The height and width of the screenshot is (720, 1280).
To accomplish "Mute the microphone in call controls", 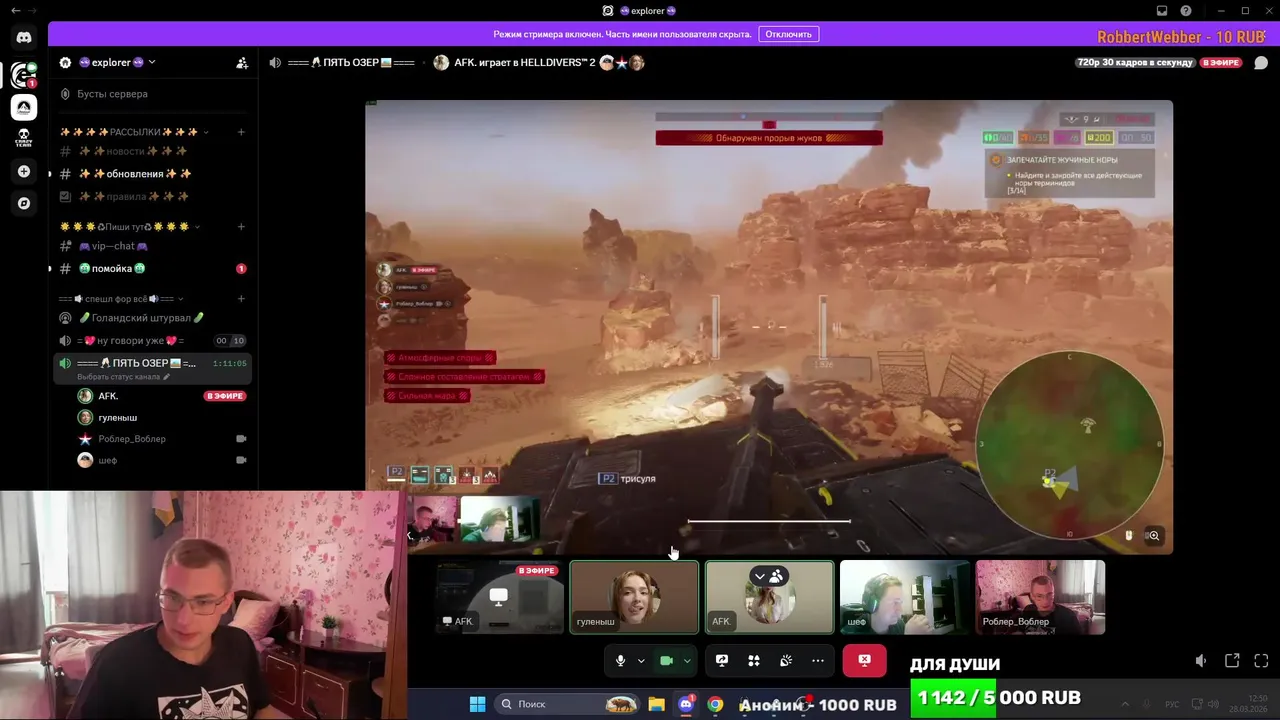I will coord(620,661).
